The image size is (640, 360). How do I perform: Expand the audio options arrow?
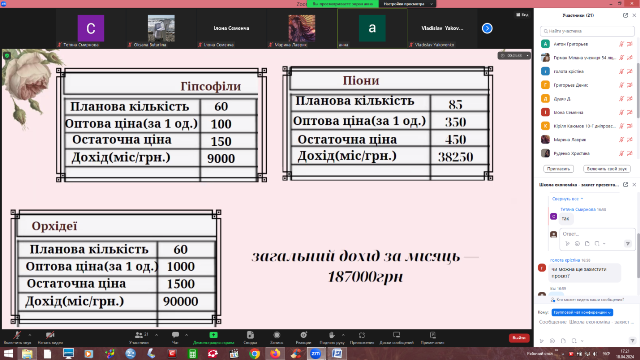point(30,335)
